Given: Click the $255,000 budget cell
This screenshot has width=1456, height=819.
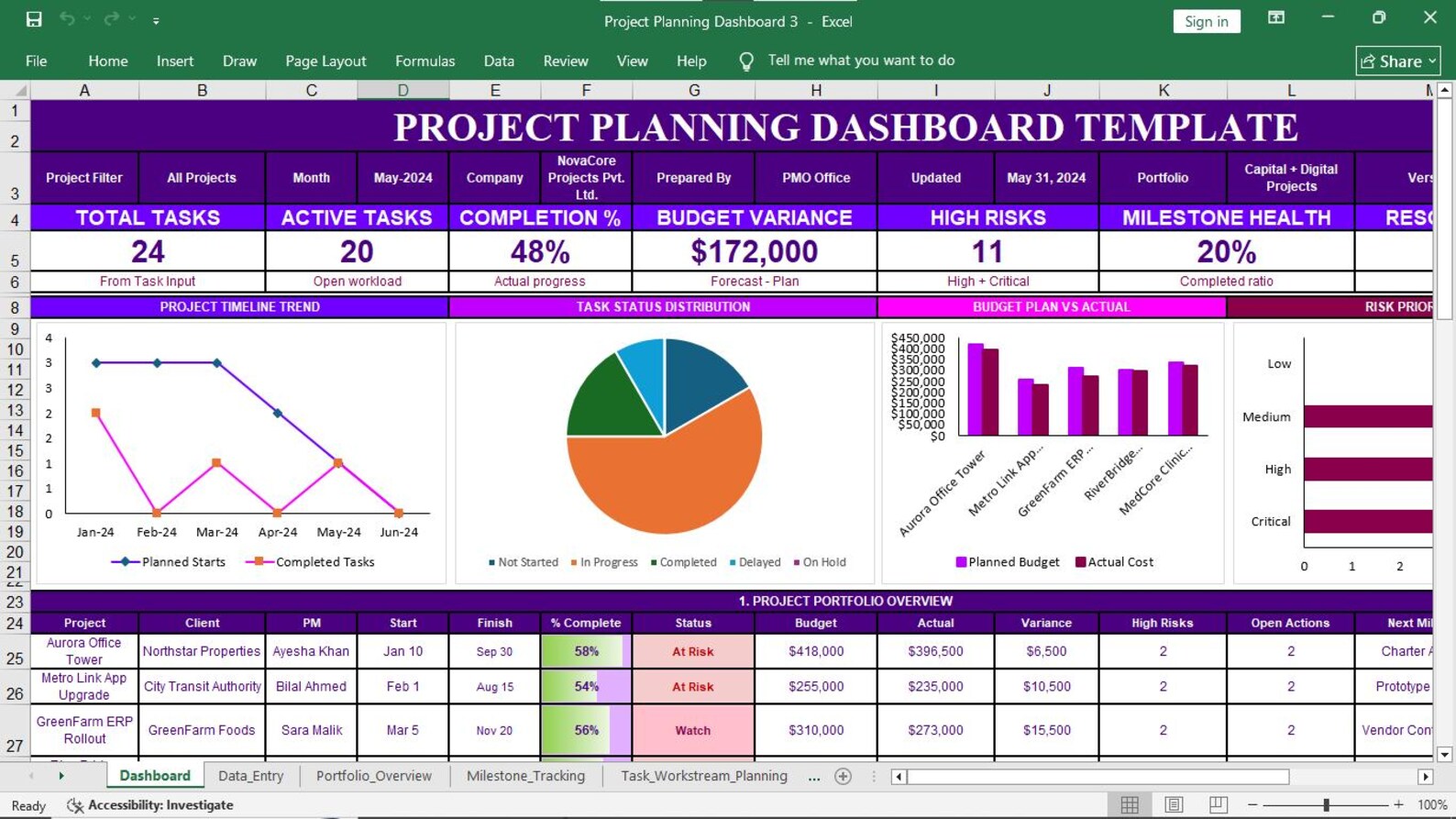Looking at the screenshot, I should 816,686.
